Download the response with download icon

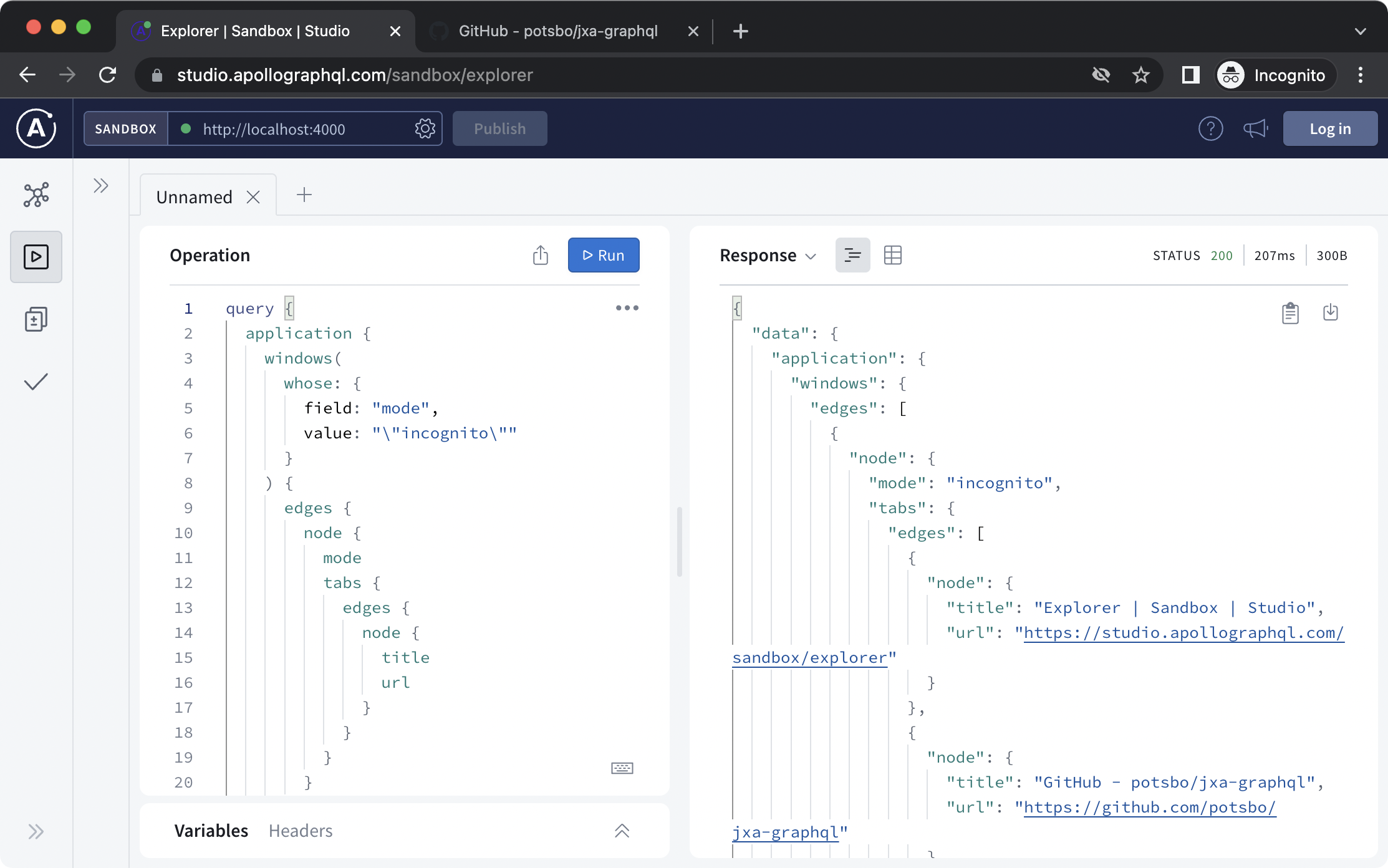click(1330, 312)
